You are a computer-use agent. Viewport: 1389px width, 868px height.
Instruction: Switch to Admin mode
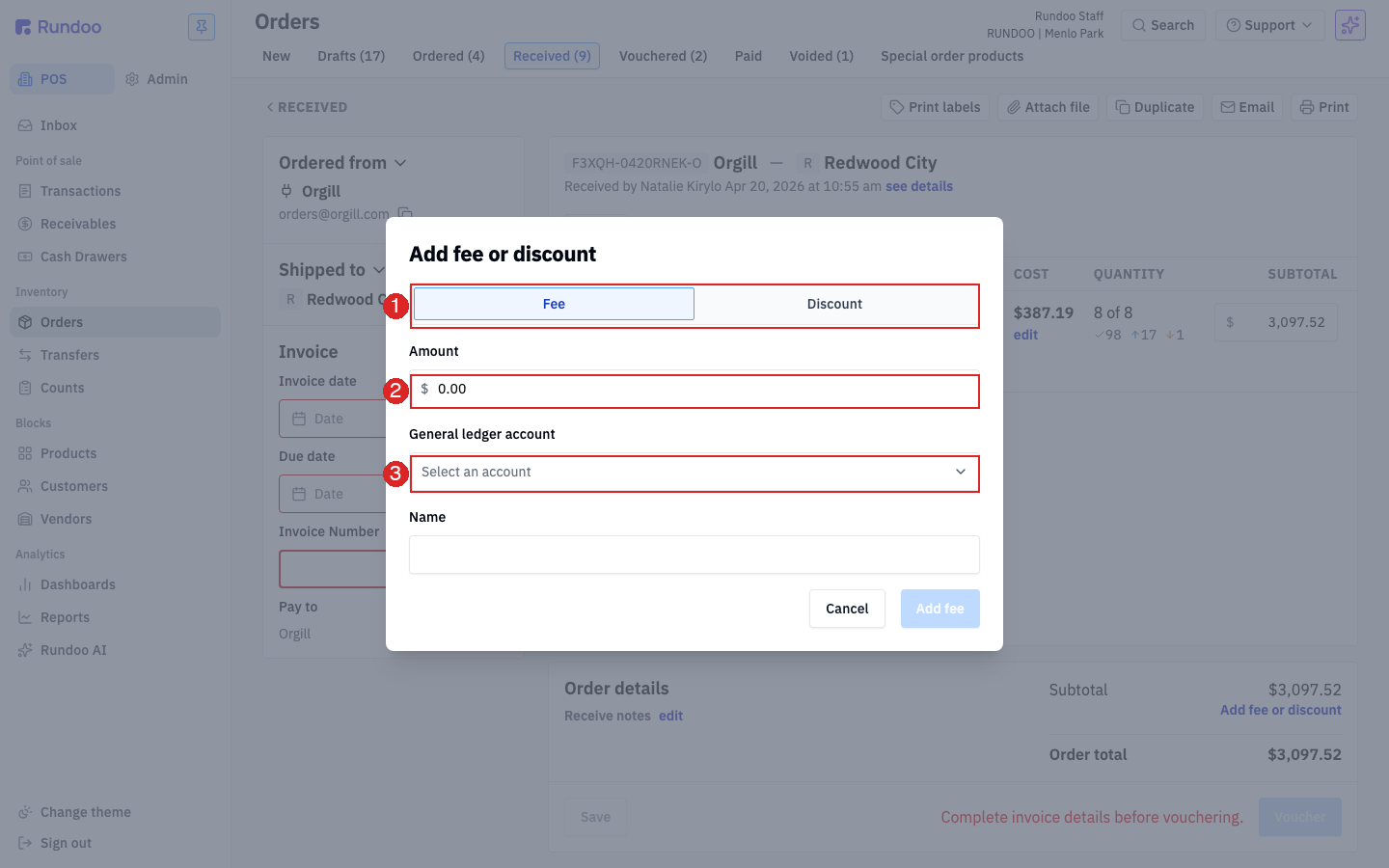point(157,79)
